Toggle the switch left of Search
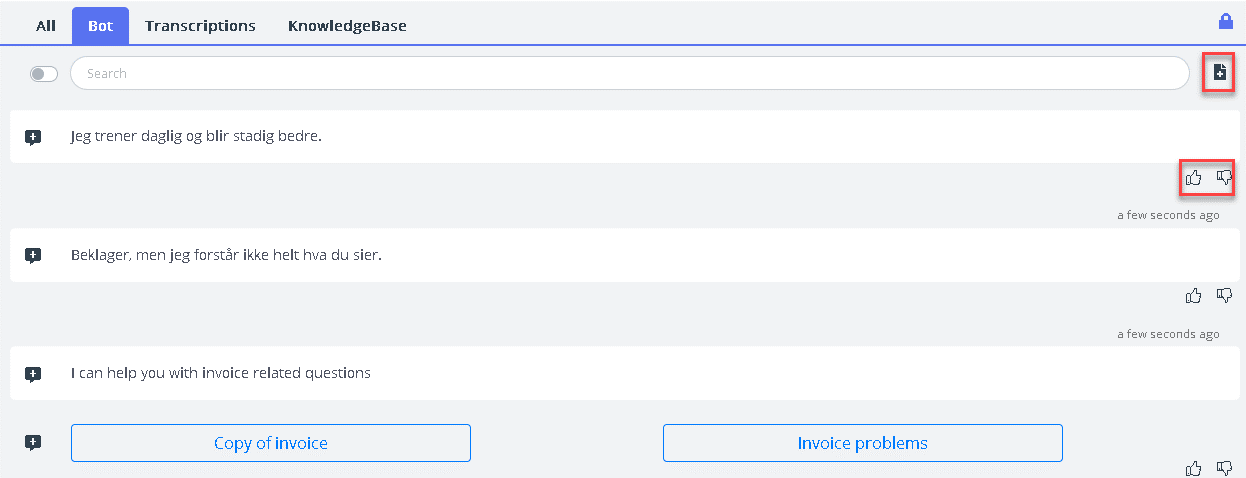This screenshot has width=1246, height=478. (x=44, y=73)
